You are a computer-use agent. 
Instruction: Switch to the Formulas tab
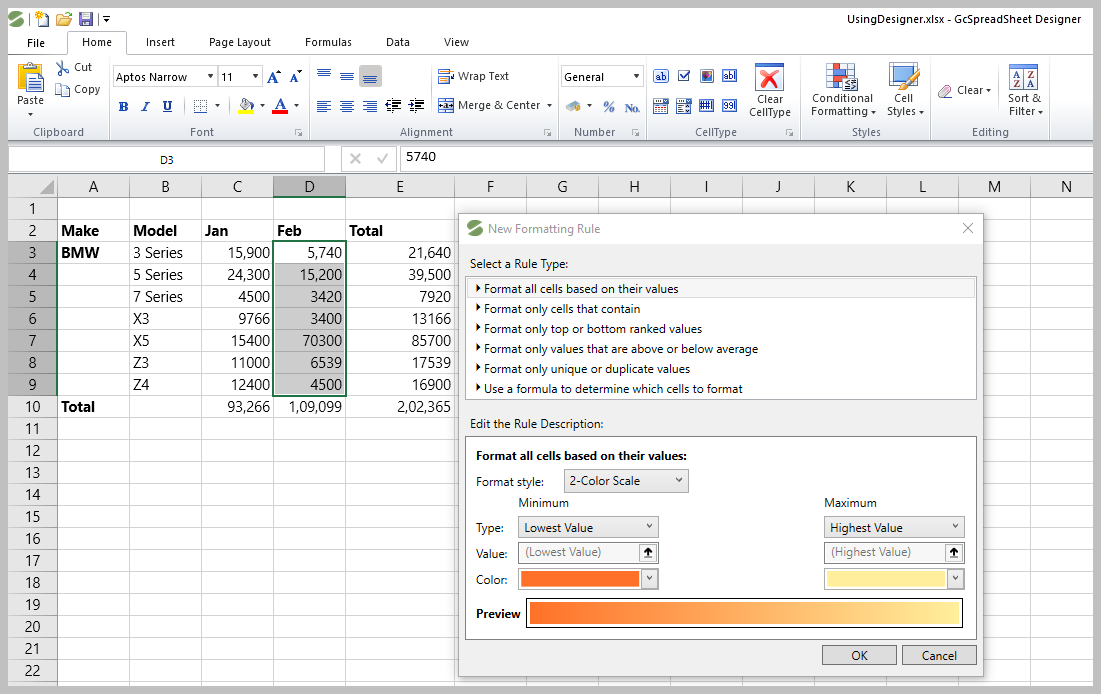pos(328,42)
